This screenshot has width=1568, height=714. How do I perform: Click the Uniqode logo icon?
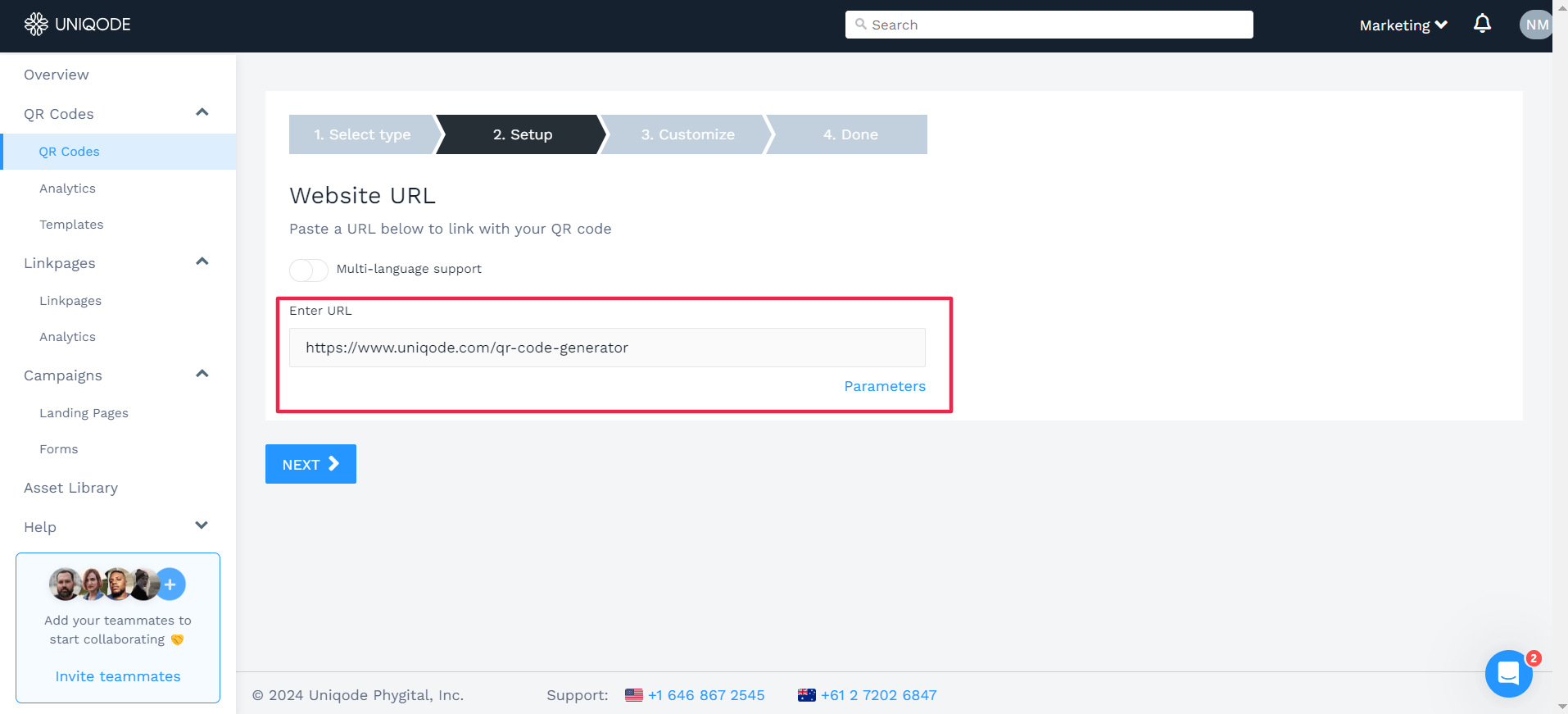click(36, 25)
